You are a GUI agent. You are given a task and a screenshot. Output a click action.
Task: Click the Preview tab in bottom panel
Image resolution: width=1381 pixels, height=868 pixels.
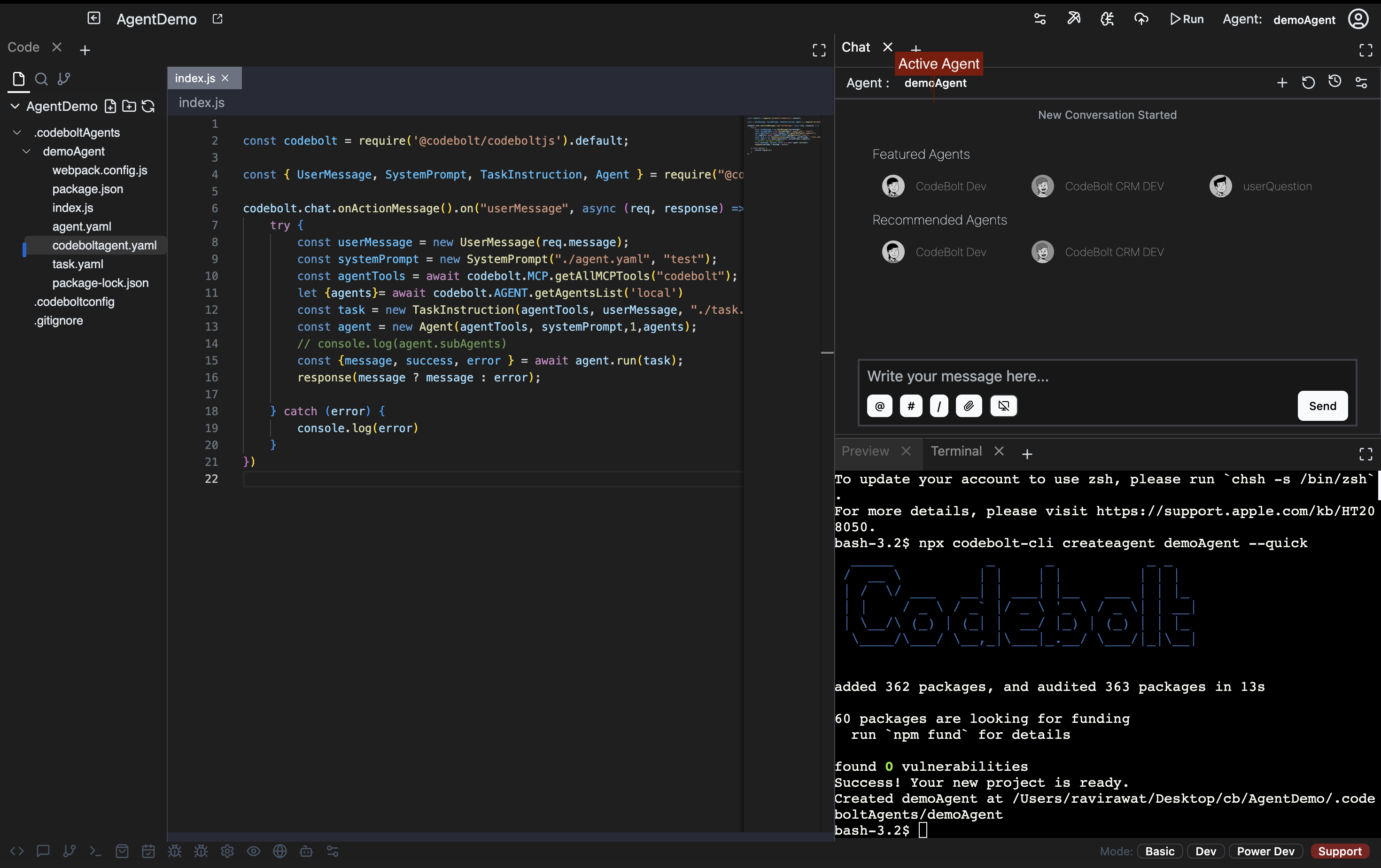[865, 451]
